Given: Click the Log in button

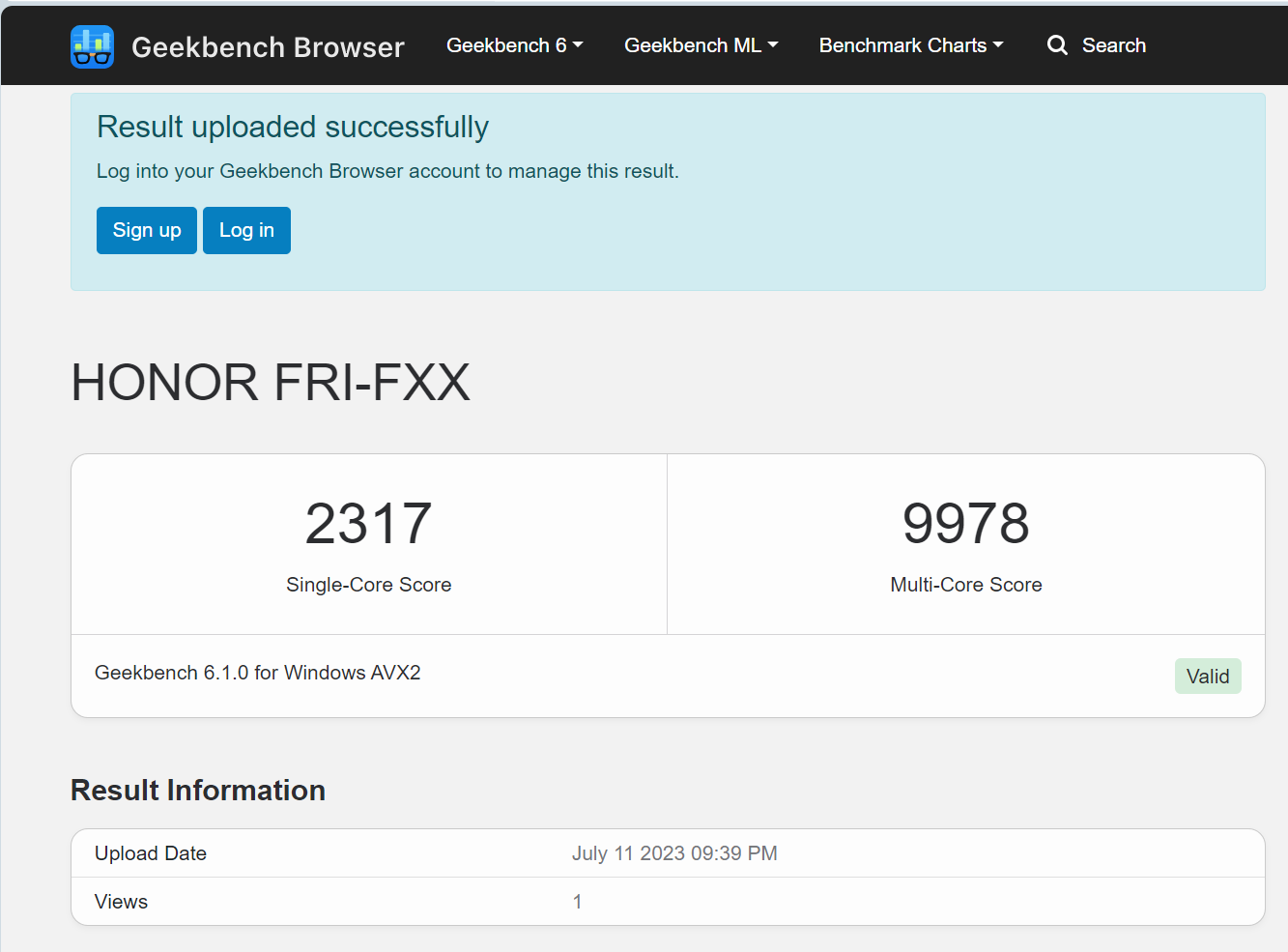Looking at the screenshot, I should pyautogui.click(x=246, y=230).
